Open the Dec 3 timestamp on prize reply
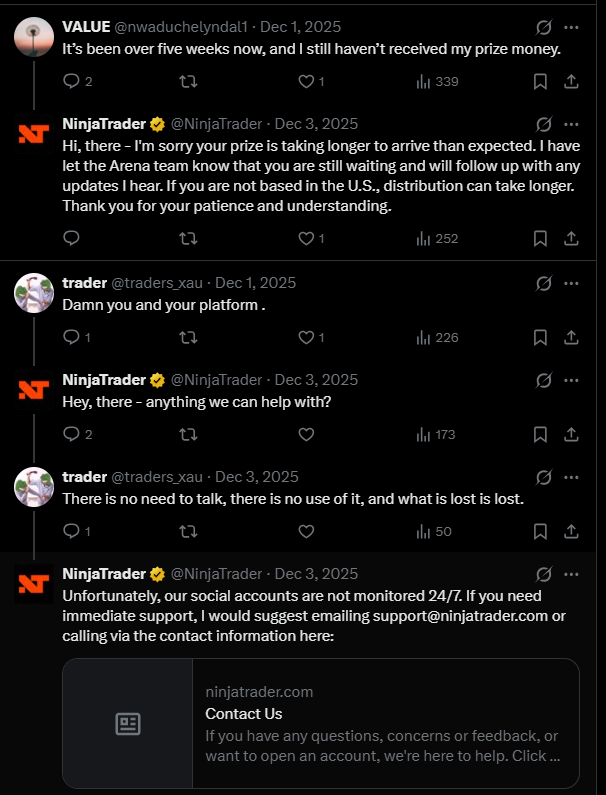 click(316, 124)
